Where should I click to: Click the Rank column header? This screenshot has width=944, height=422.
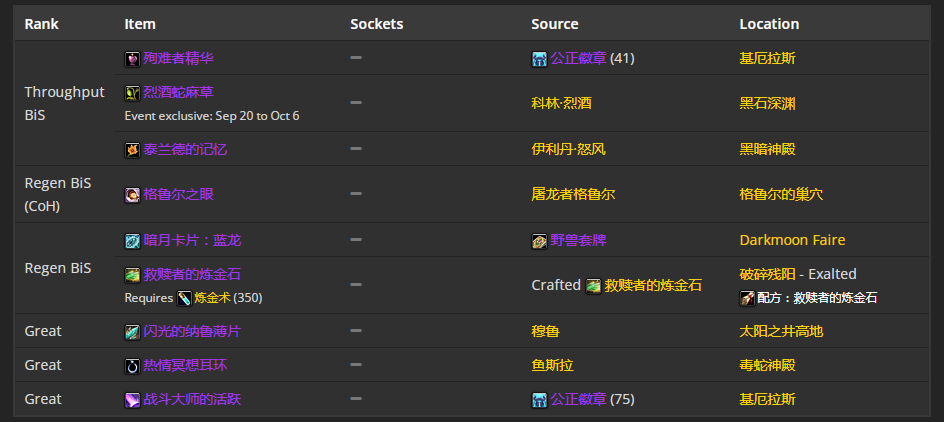pyautogui.click(x=42, y=24)
